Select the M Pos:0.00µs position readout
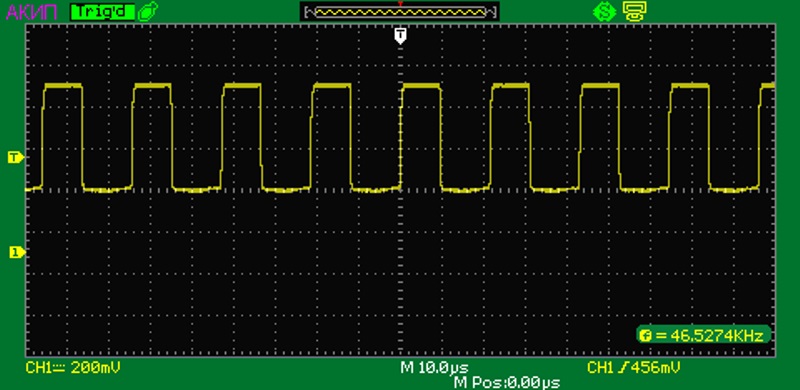800x390 pixels. pyautogui.click(x=507, y=382)
